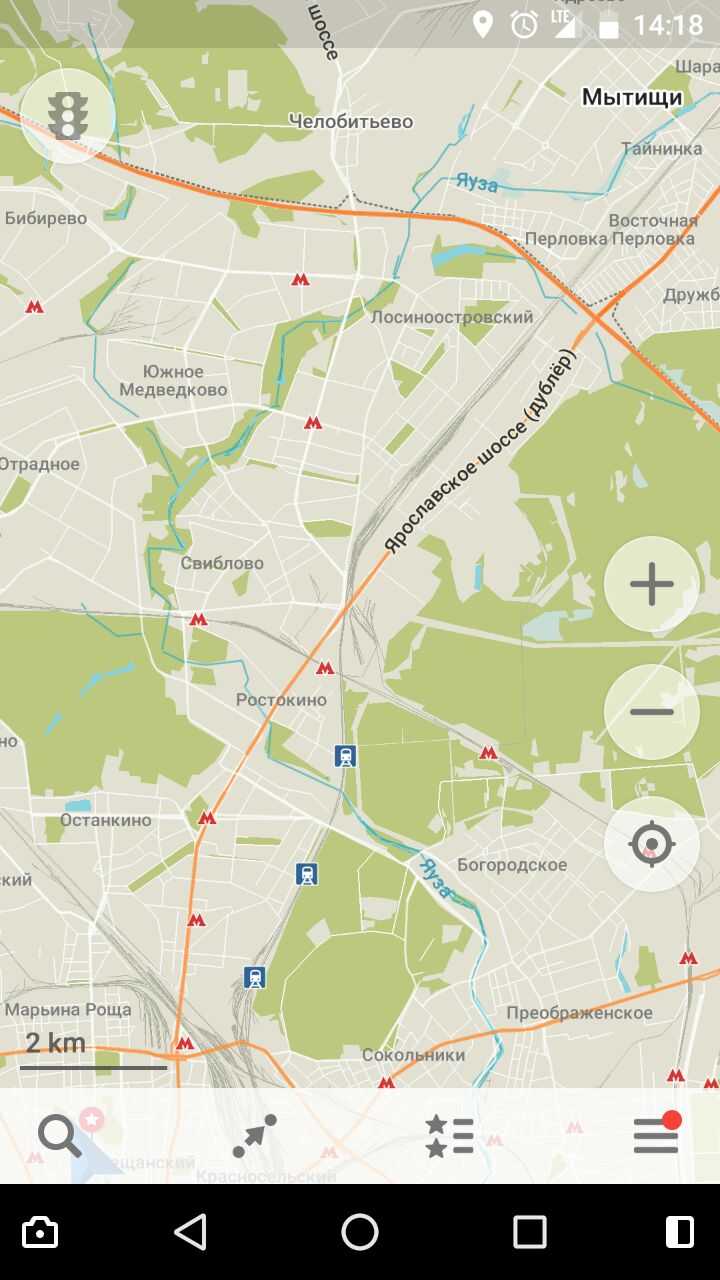Select the Мытищи city label

point(632,97)
